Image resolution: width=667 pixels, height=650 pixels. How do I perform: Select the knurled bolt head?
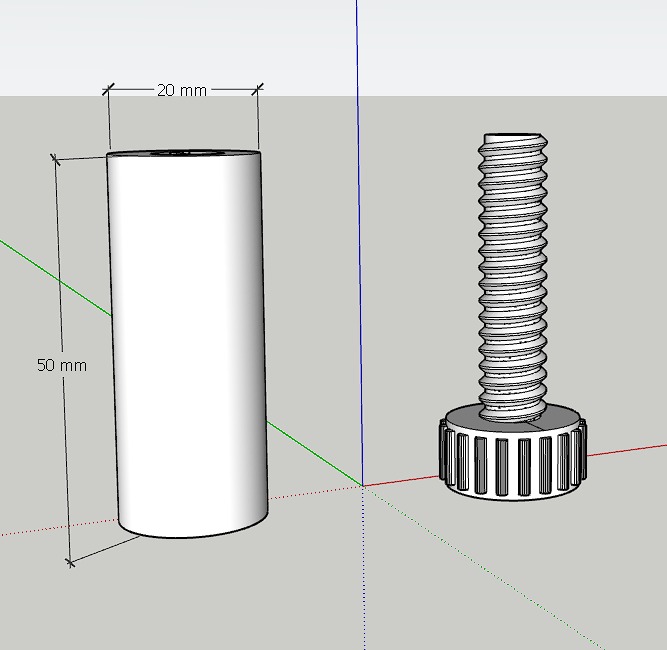point(513,453)
